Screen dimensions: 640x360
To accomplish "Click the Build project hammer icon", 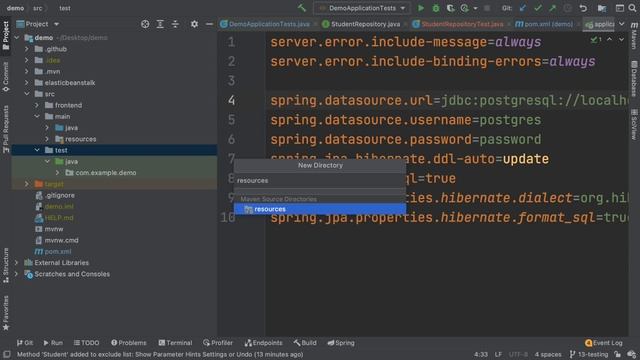I will 302,8.
